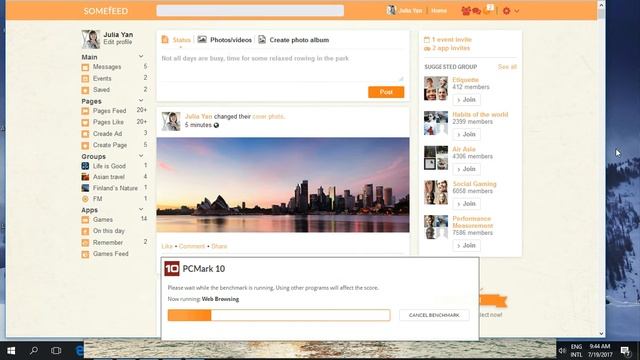
Task: Join the Social Gaming group
Action: click(466, 204)
